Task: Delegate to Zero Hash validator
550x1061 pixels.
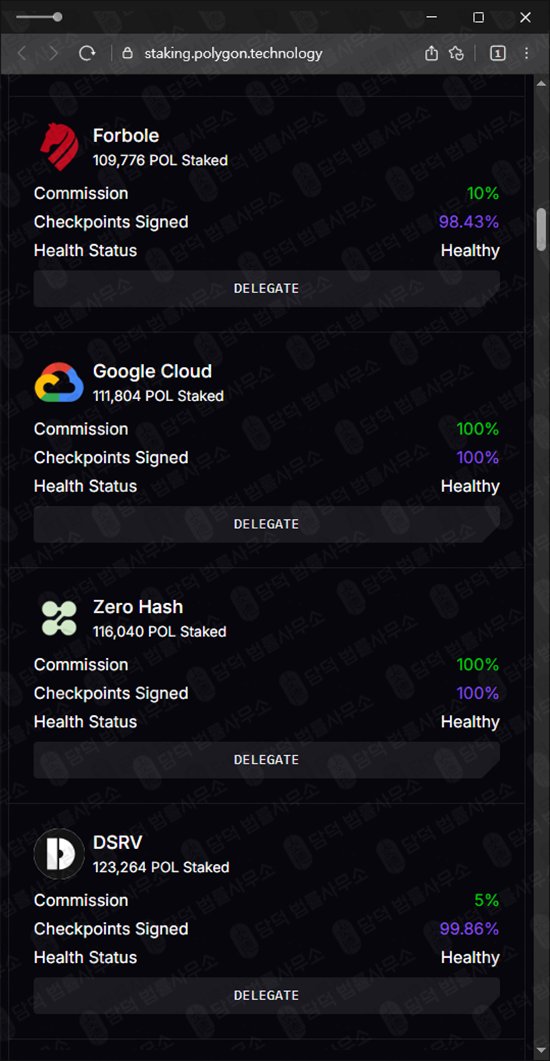Action: click(x=267, y=760)
